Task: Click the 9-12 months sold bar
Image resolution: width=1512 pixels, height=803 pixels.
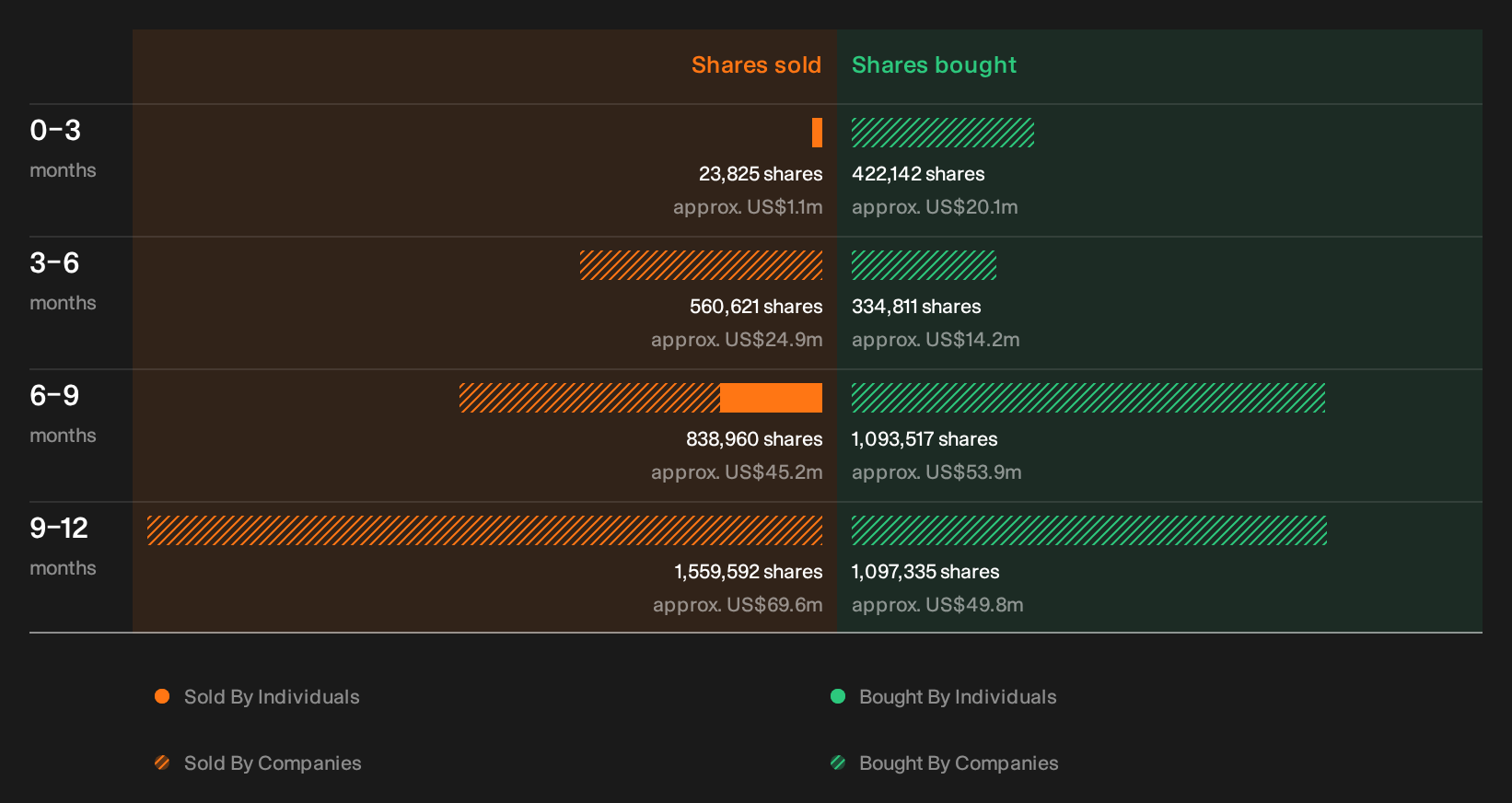Action: click(x=484, y=530)
